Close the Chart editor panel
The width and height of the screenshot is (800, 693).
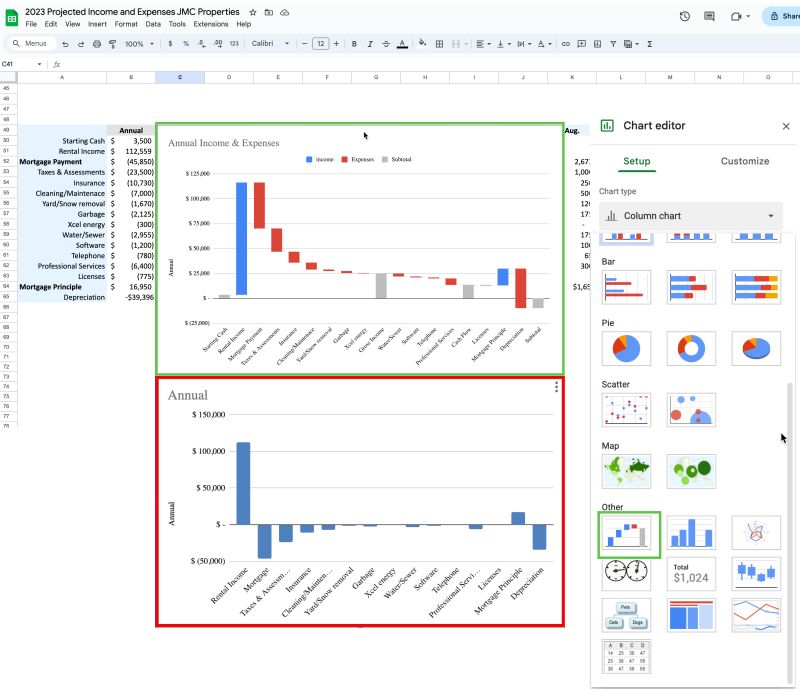pyautogui.click(x=785, y=126)
